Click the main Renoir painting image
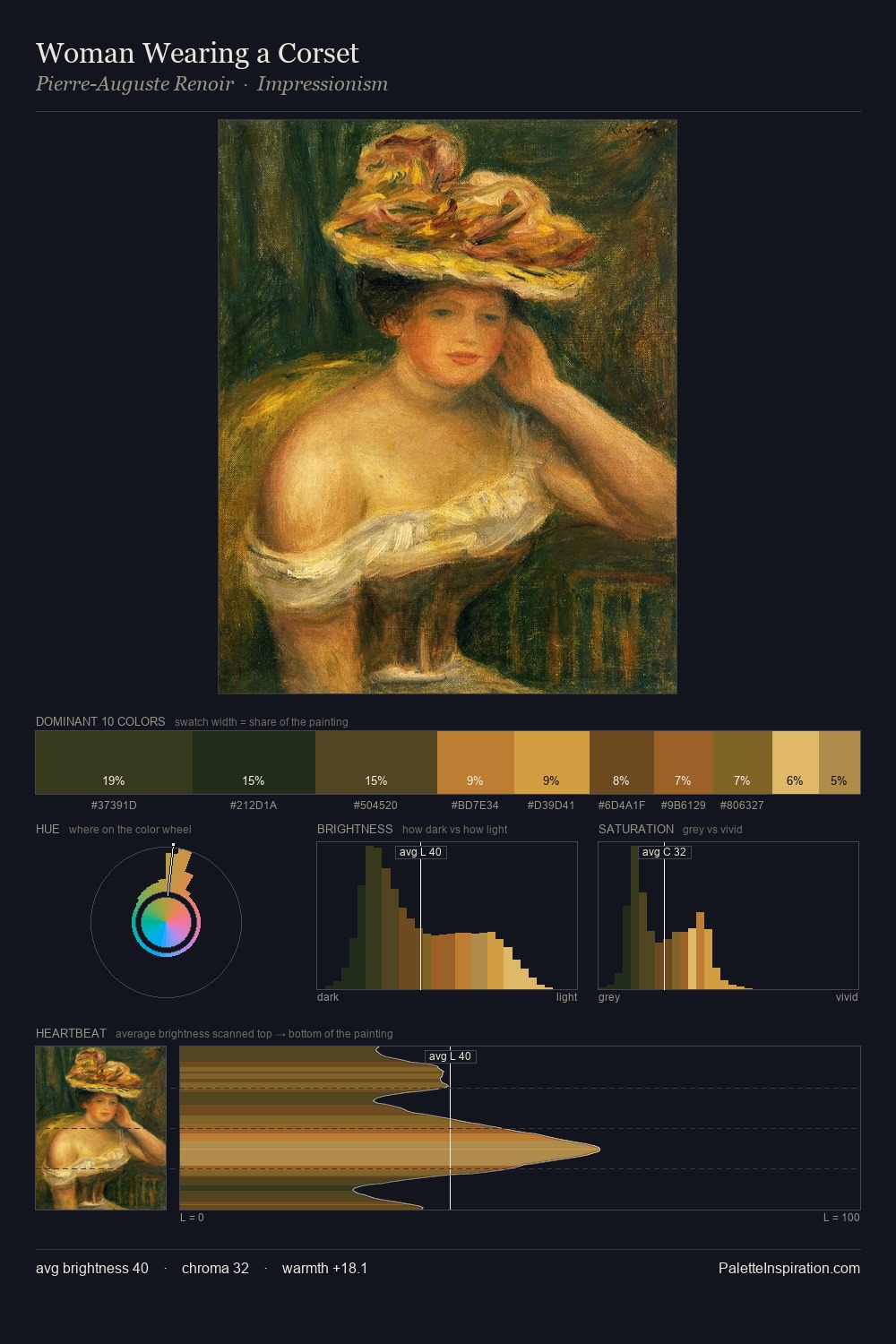Viewport: 896px width, 1344px height. pyautogui.click(x=447, y=407)
